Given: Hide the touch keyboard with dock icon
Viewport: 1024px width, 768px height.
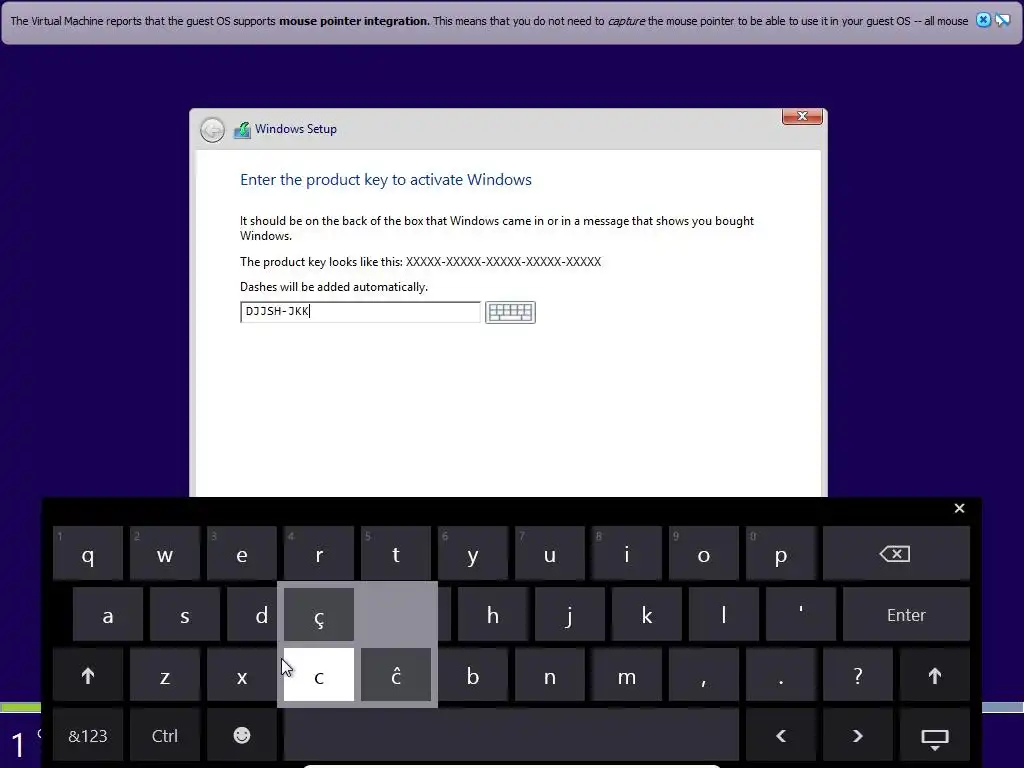Looking at the screenshot, I should point(935,737).
